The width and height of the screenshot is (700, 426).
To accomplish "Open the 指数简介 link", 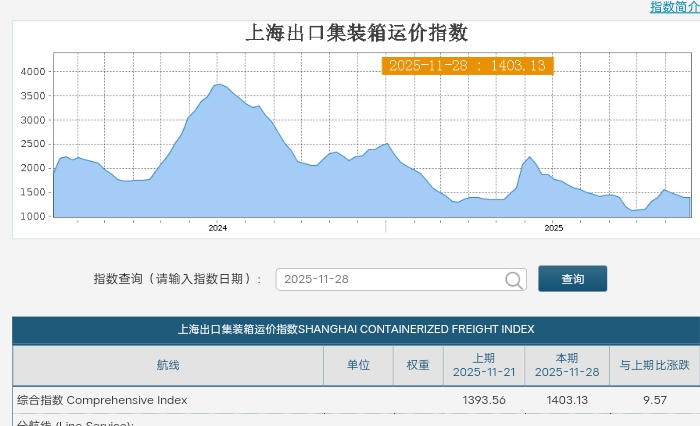I will coord(675,7).
